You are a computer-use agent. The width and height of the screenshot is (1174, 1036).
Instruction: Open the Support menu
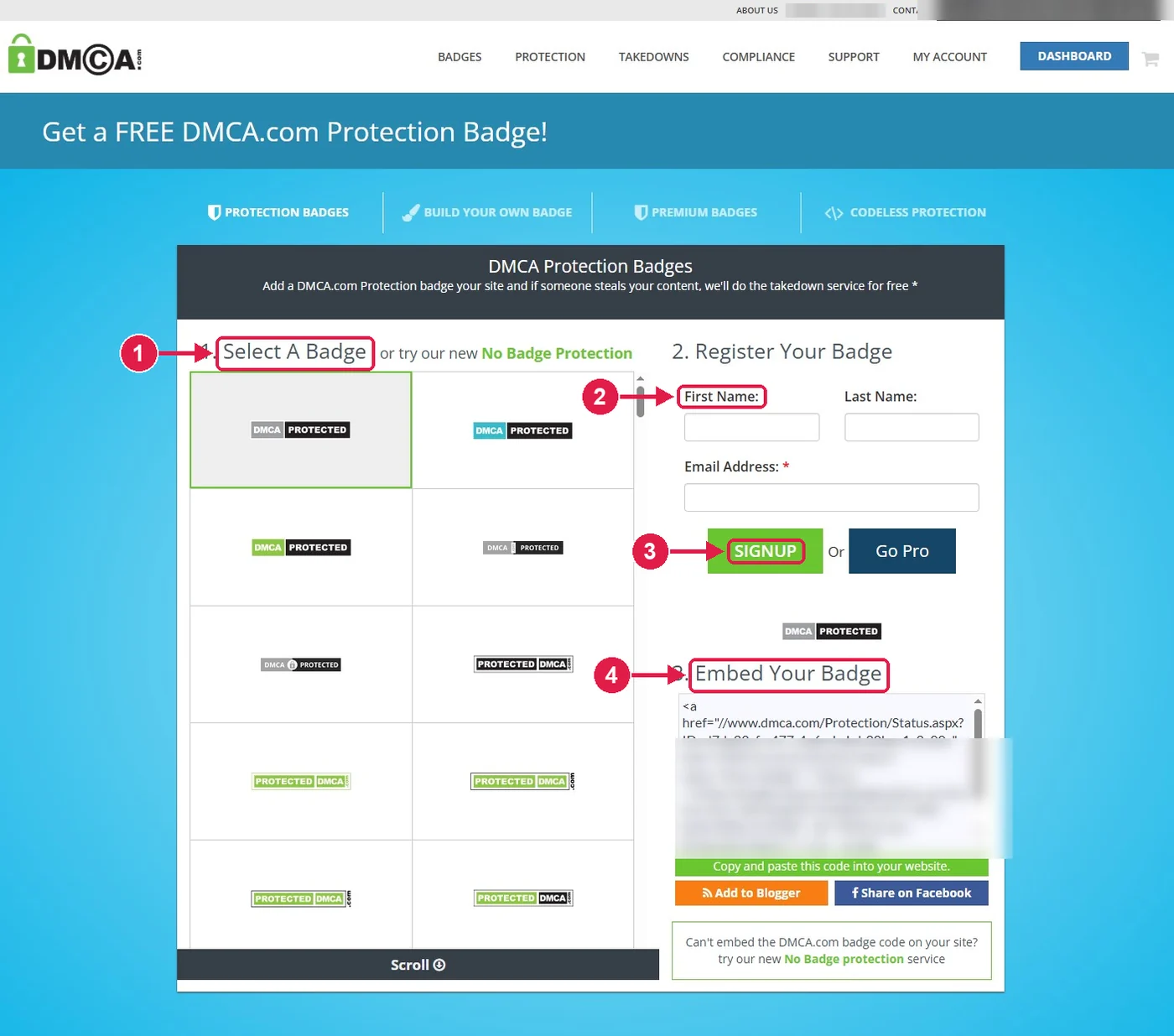pos(854,57)
